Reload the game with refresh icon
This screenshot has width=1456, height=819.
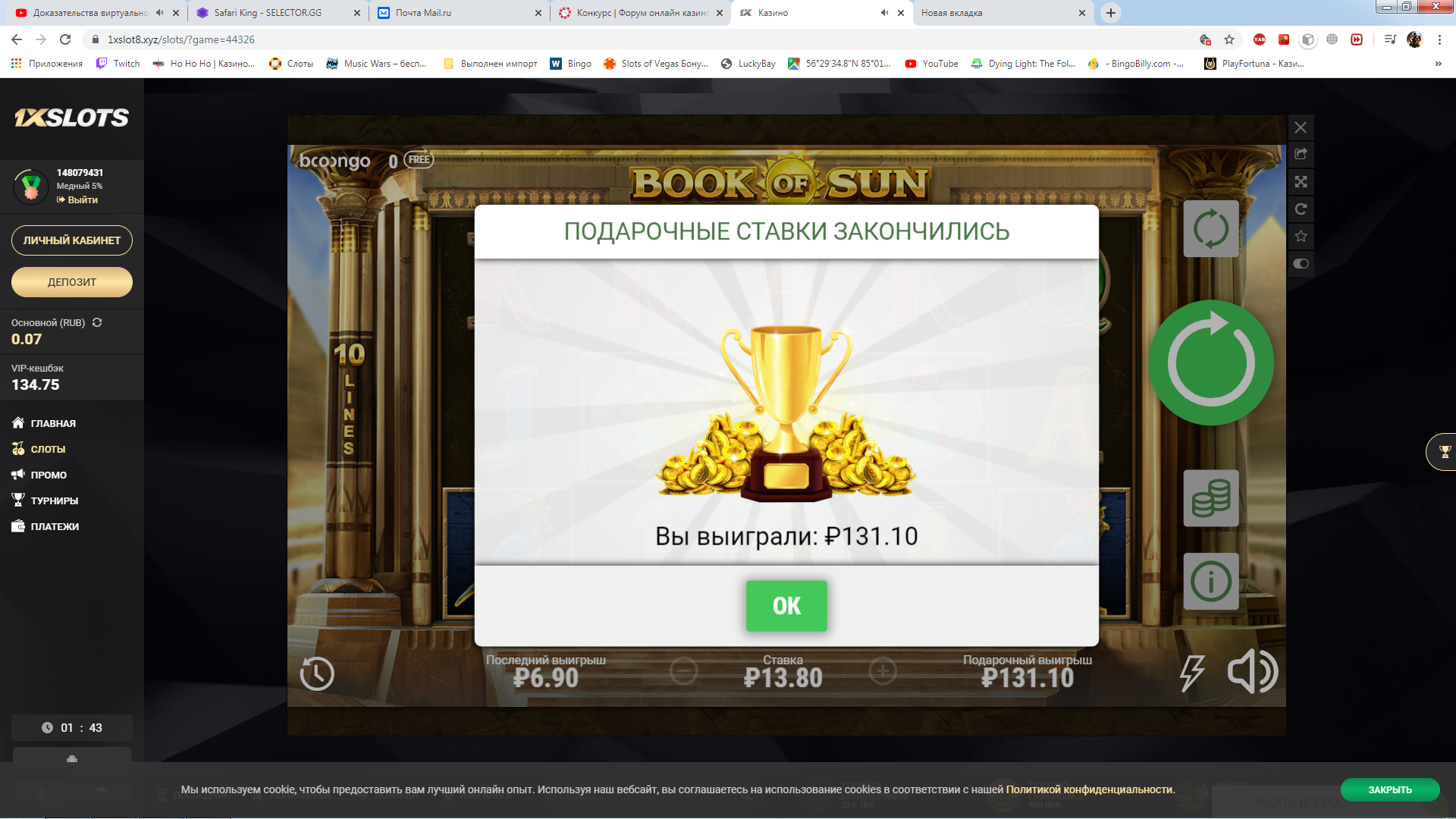(x=1301, y=209)
